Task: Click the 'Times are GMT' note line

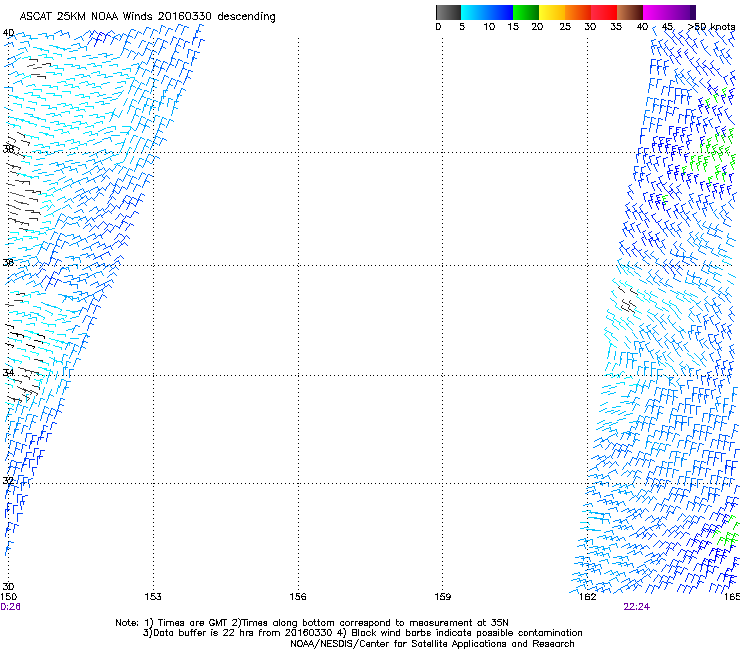Action: pos(312,623)
